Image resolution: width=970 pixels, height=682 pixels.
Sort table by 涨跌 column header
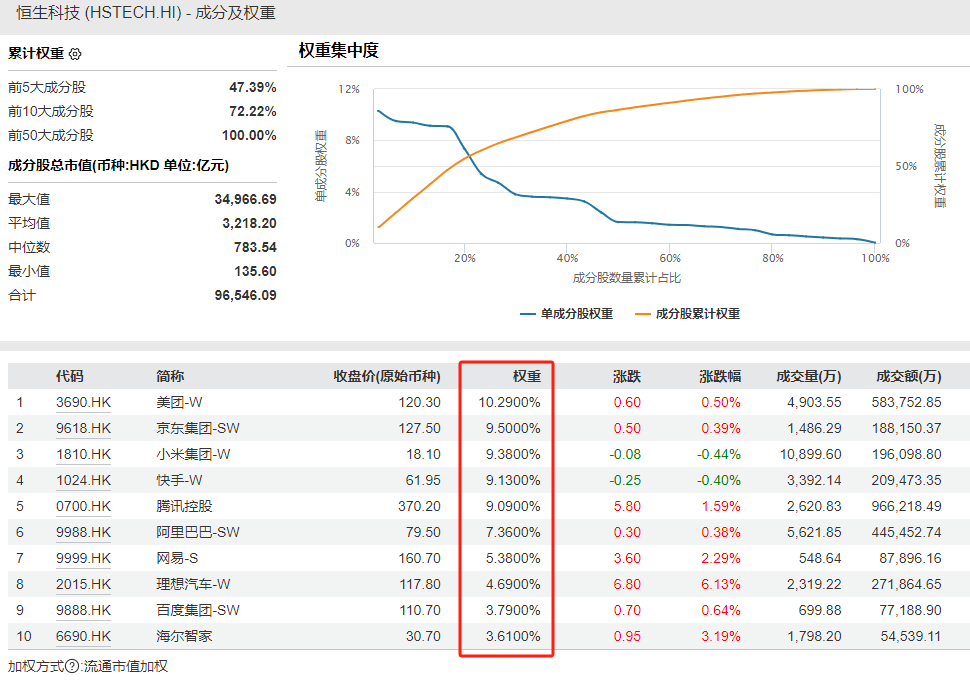(x=627, y=376)
